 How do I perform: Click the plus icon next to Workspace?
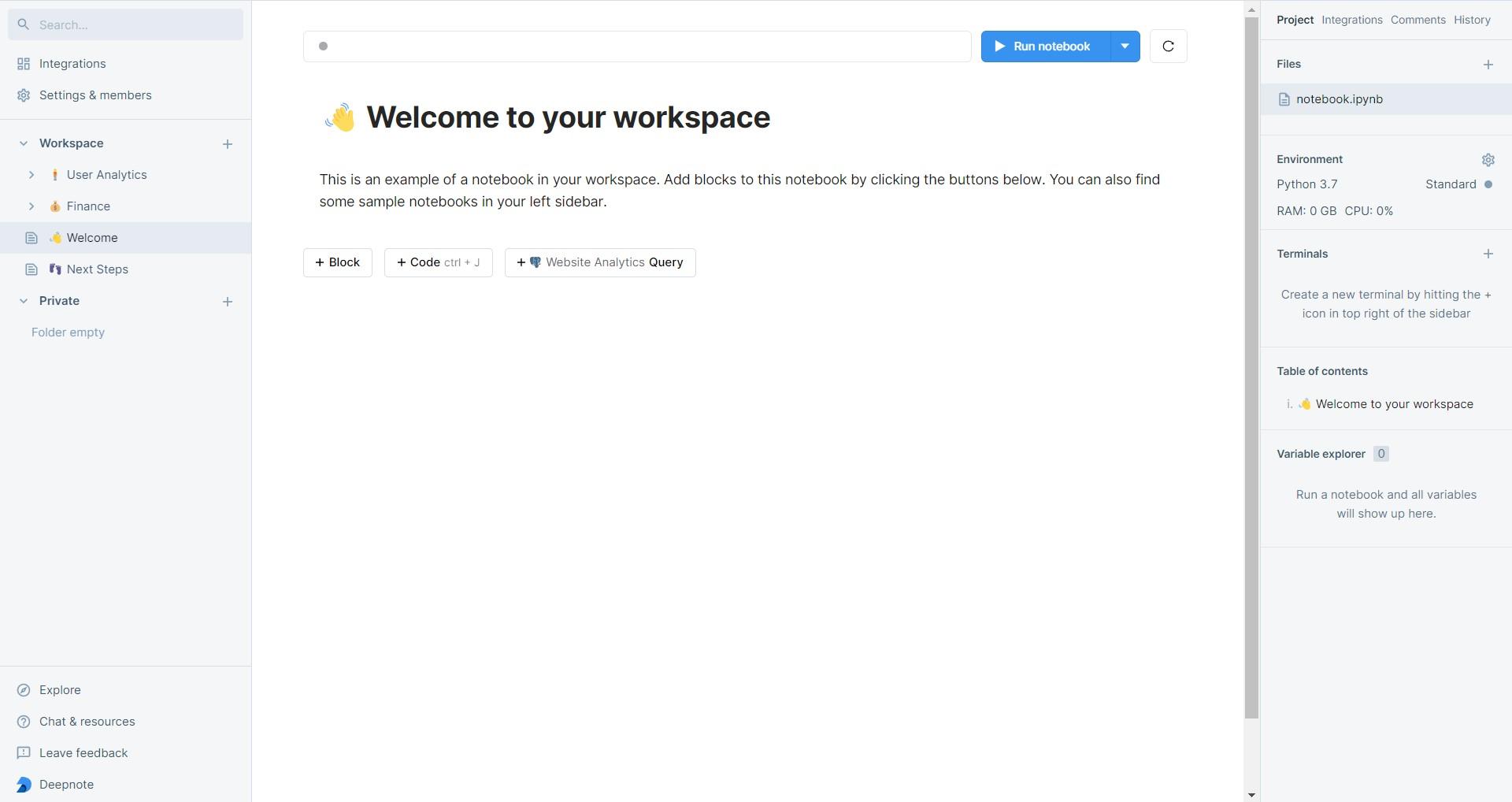[x=228, y=143]
